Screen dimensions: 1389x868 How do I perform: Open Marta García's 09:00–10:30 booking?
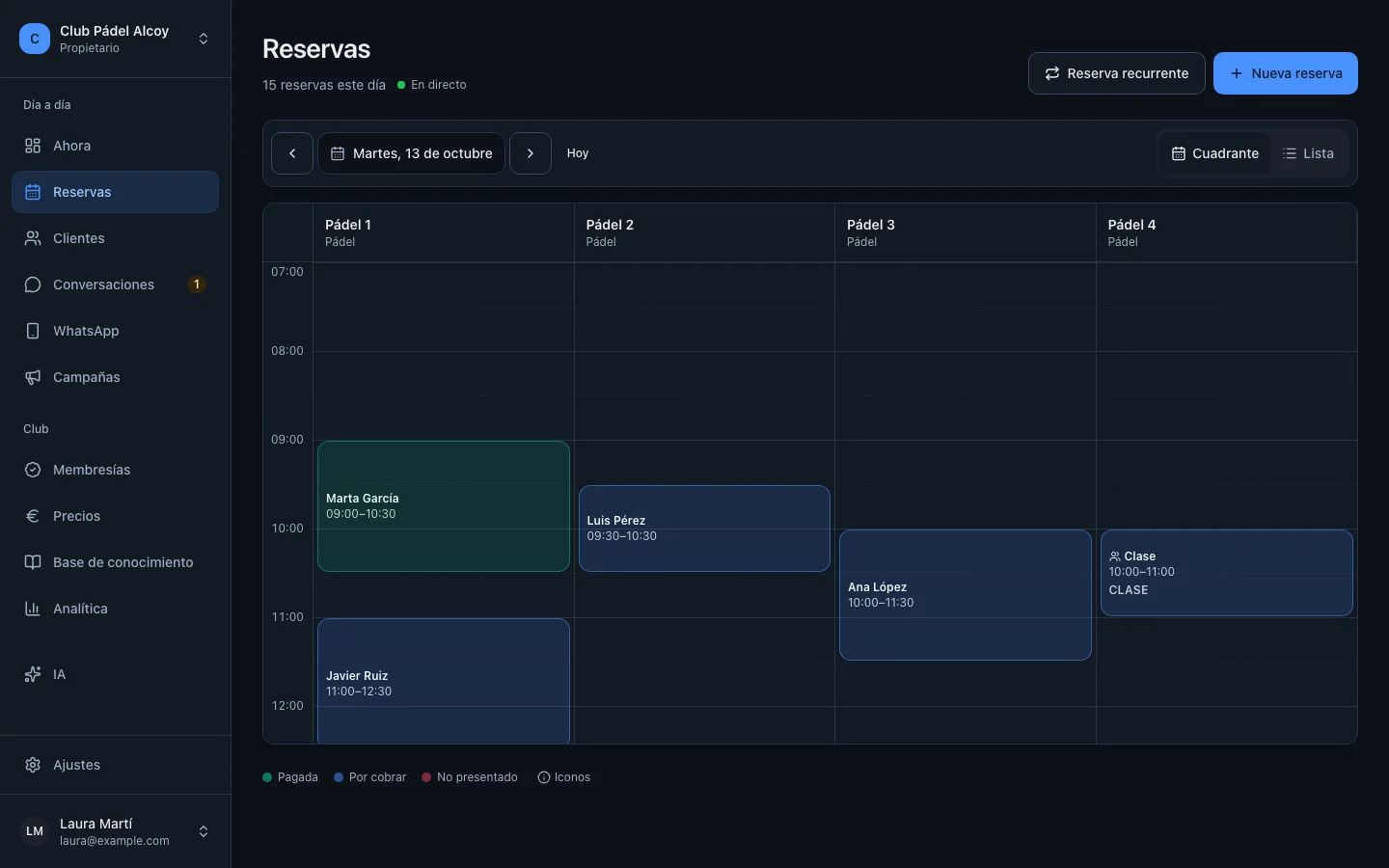click(444, 506)
